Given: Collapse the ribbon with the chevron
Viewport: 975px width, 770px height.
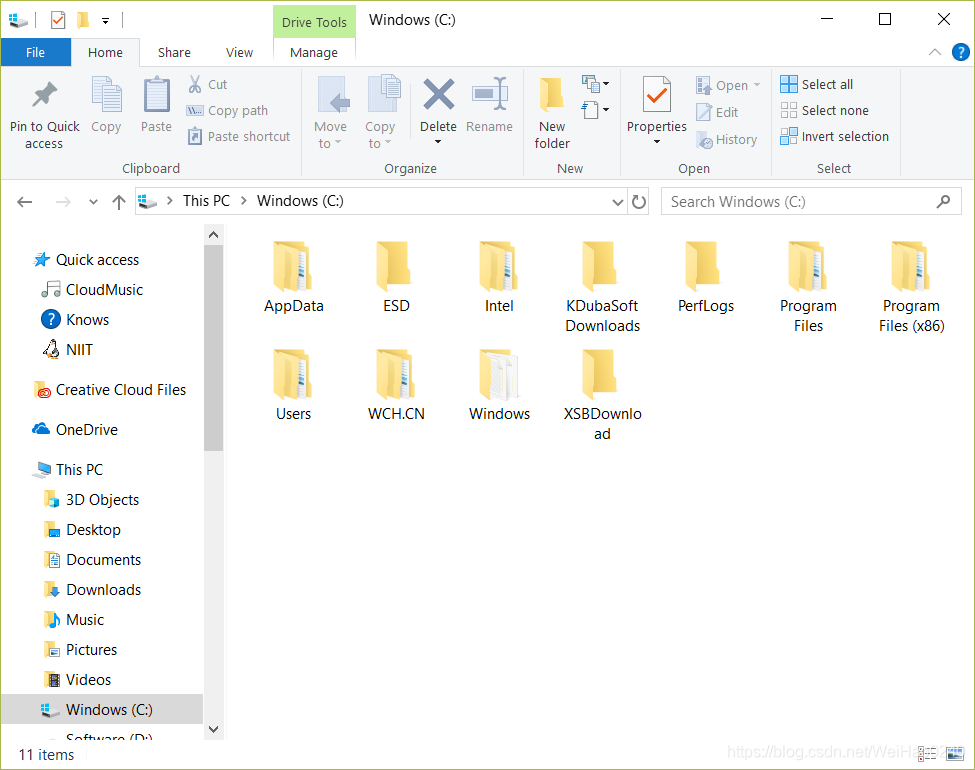Looking at the screenshot, I should (x=935, y=52).
